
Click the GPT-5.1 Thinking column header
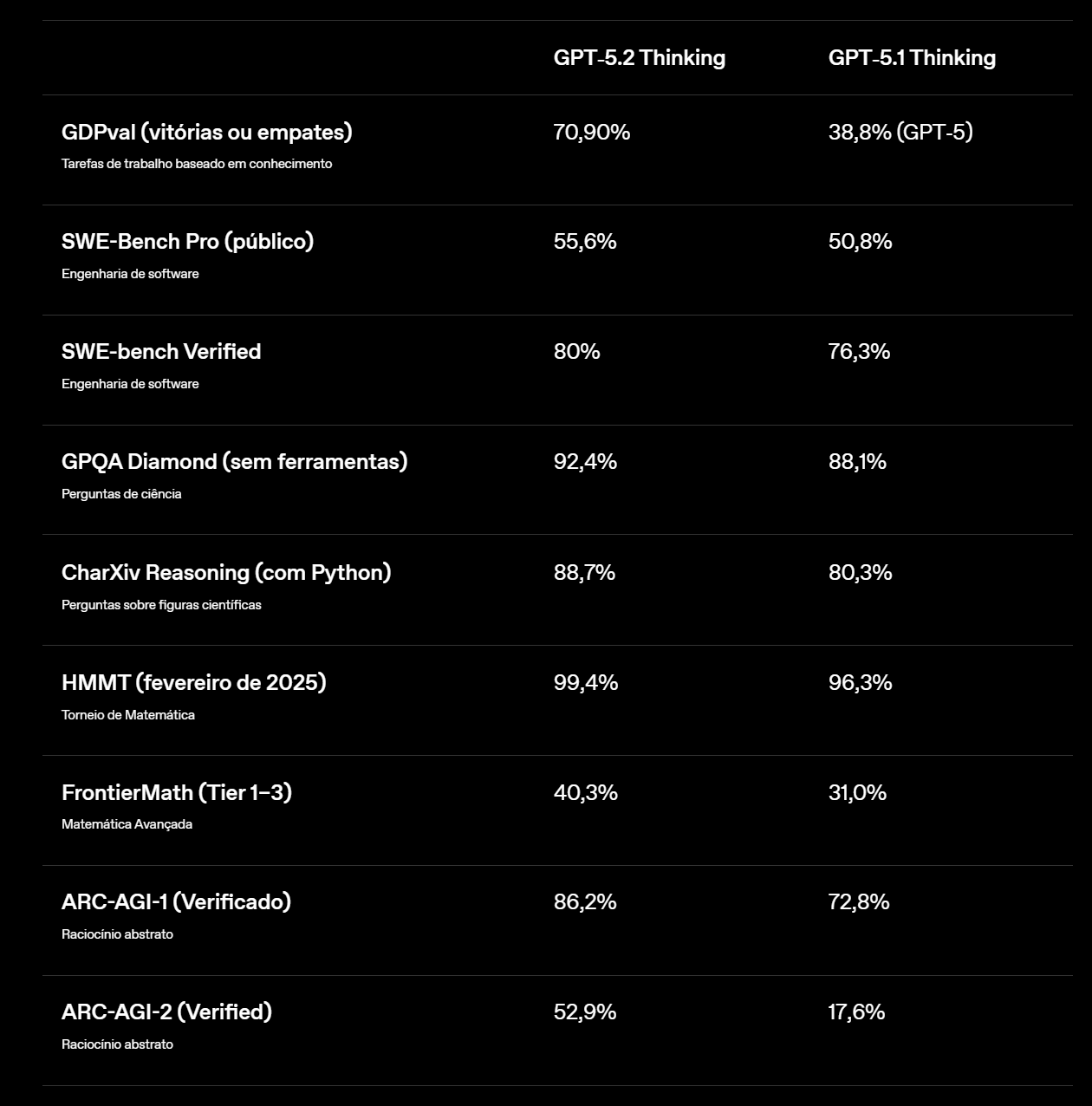[912, 58]
